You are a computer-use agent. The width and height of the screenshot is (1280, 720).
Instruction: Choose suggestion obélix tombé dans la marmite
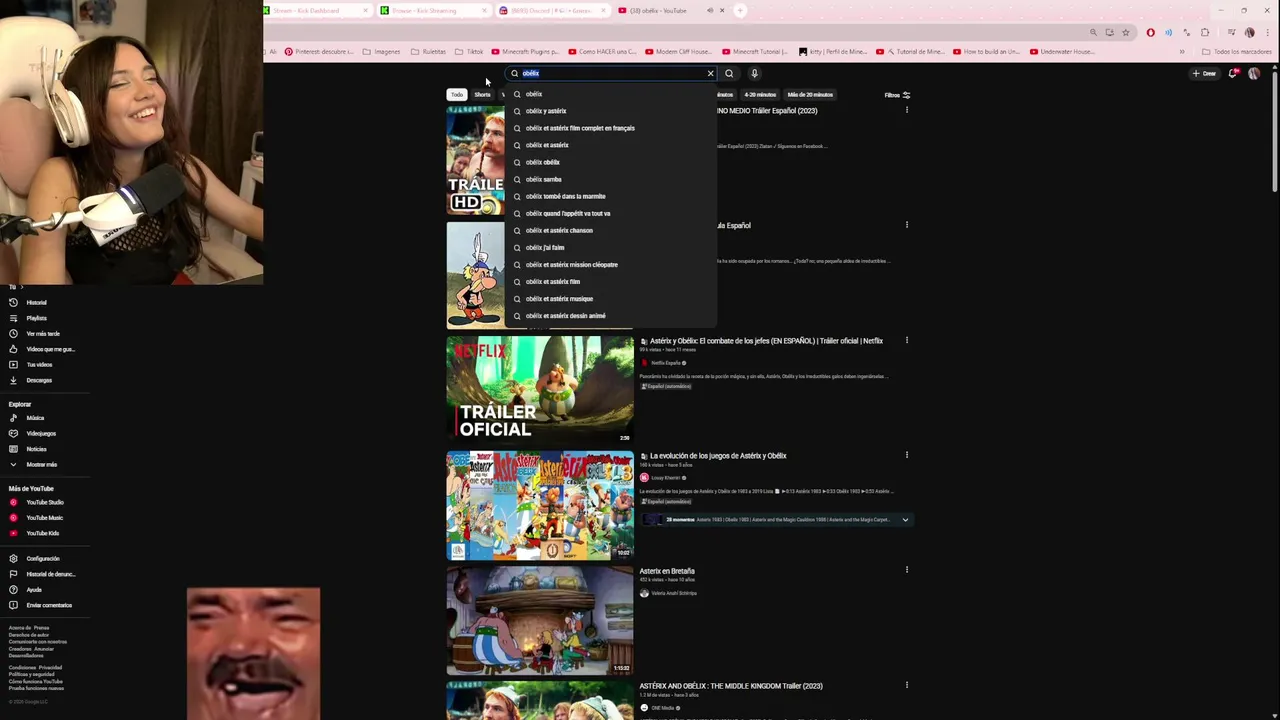click(610, 196)
